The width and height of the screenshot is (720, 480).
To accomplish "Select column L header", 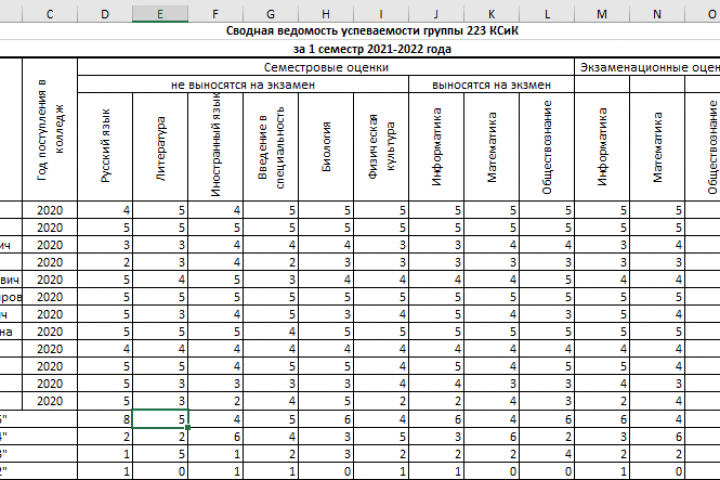I will [547, 14].
